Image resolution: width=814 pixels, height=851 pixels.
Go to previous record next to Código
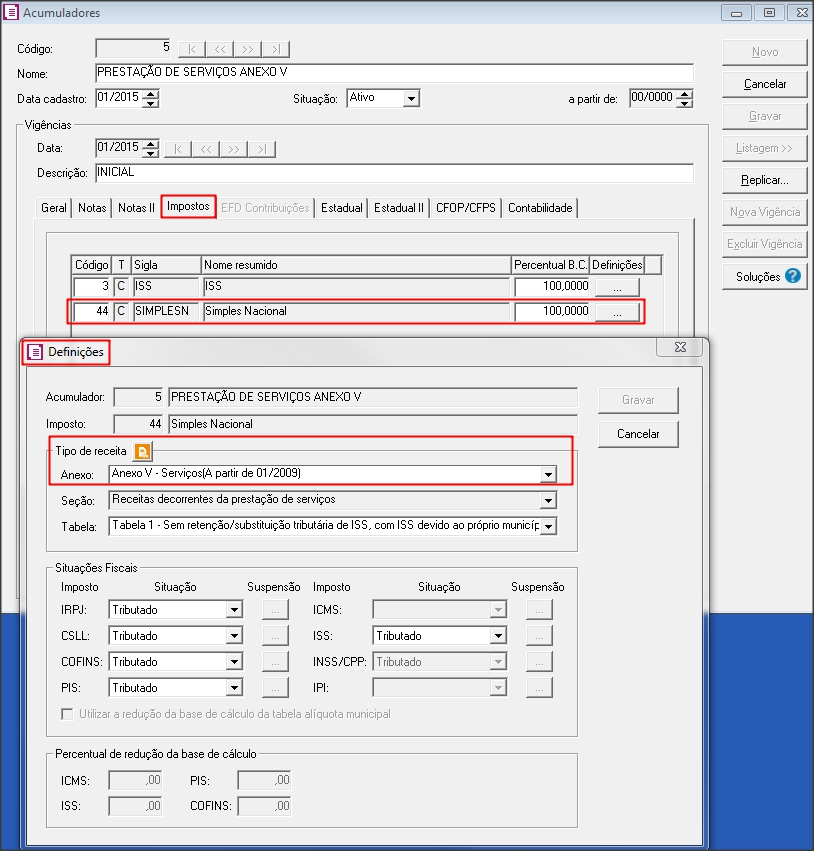point(220,49)
